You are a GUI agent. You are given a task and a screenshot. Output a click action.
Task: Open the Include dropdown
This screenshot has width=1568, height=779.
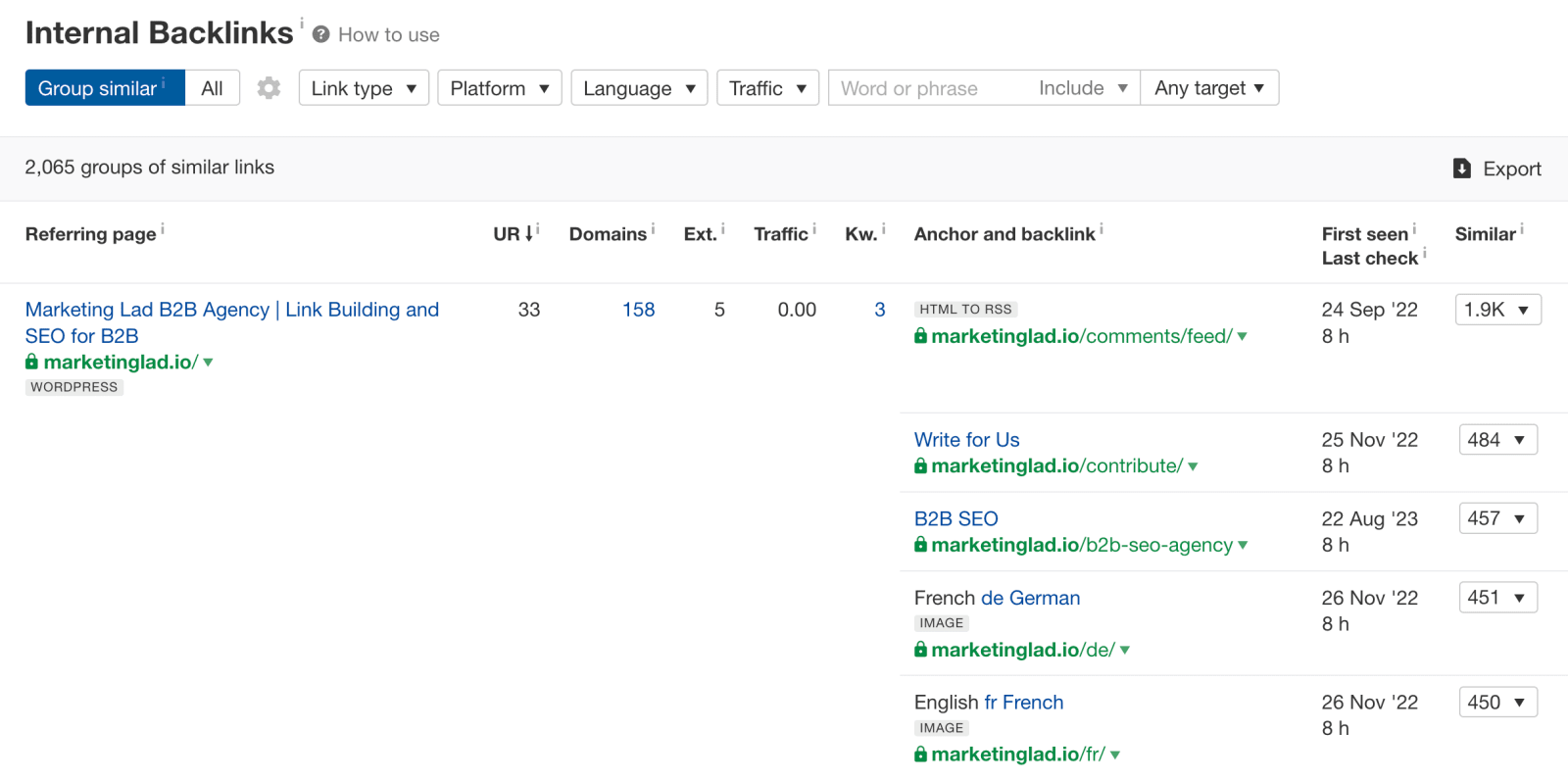point(1083,88)
